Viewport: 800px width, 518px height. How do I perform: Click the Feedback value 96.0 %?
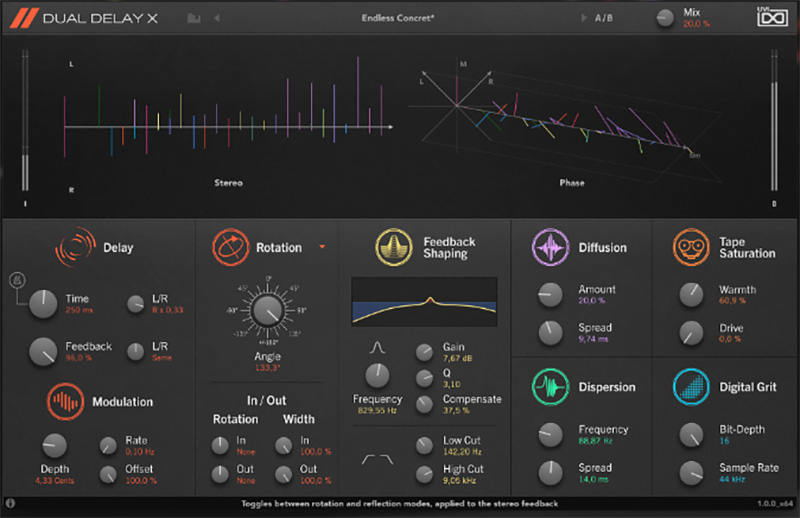pos(79,358)
